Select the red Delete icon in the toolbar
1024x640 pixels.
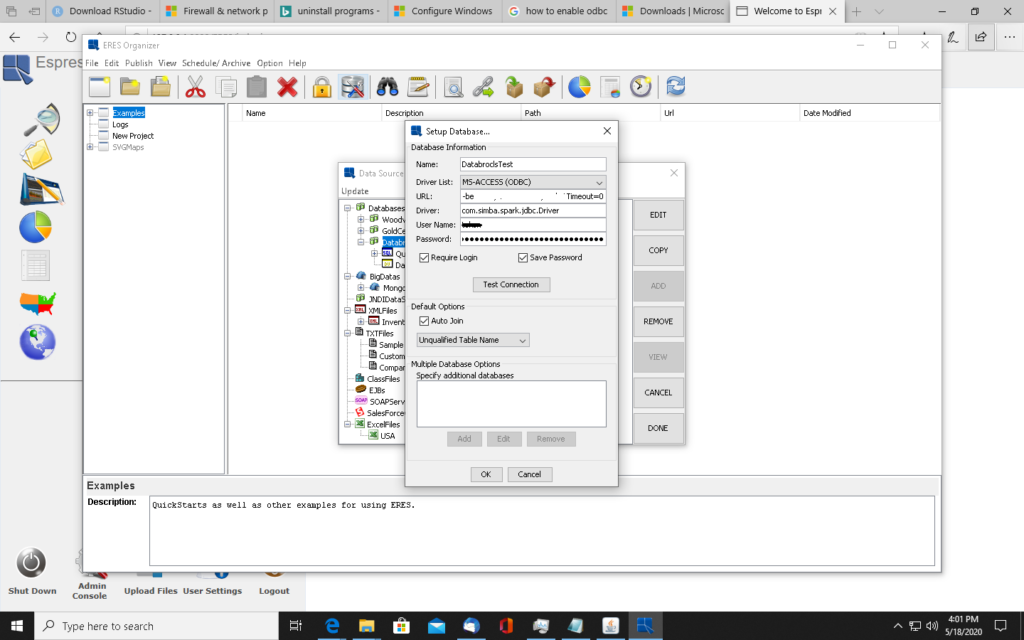click(289, 87)
